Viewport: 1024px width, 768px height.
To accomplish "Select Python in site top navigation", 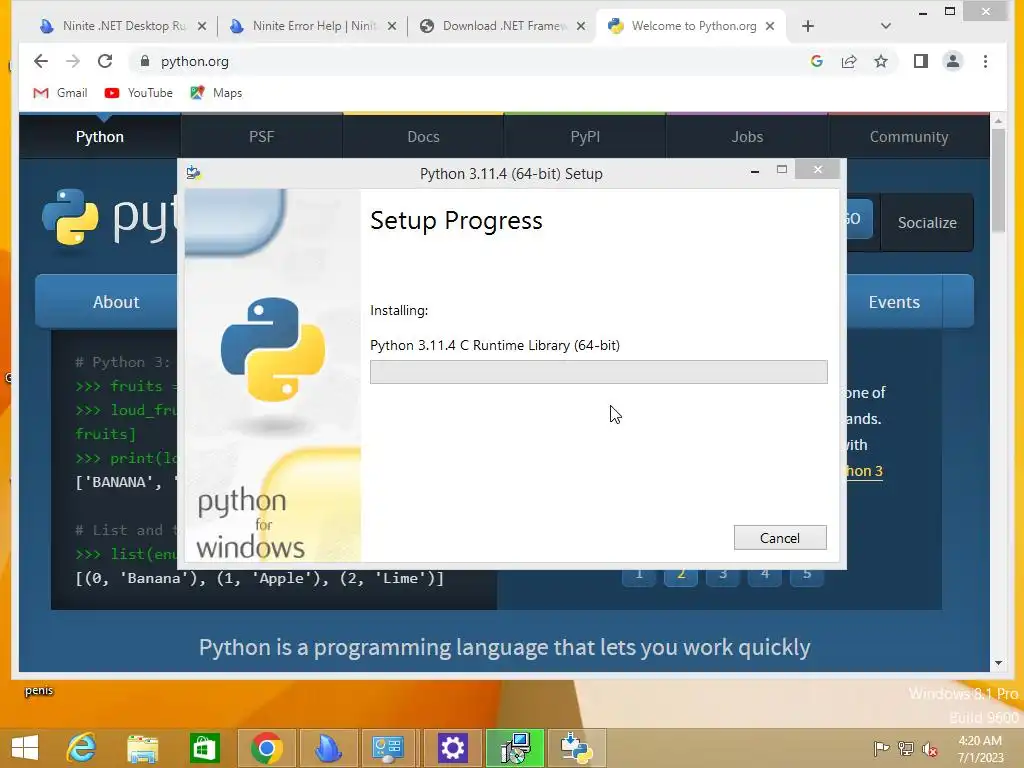I will 99,136.
